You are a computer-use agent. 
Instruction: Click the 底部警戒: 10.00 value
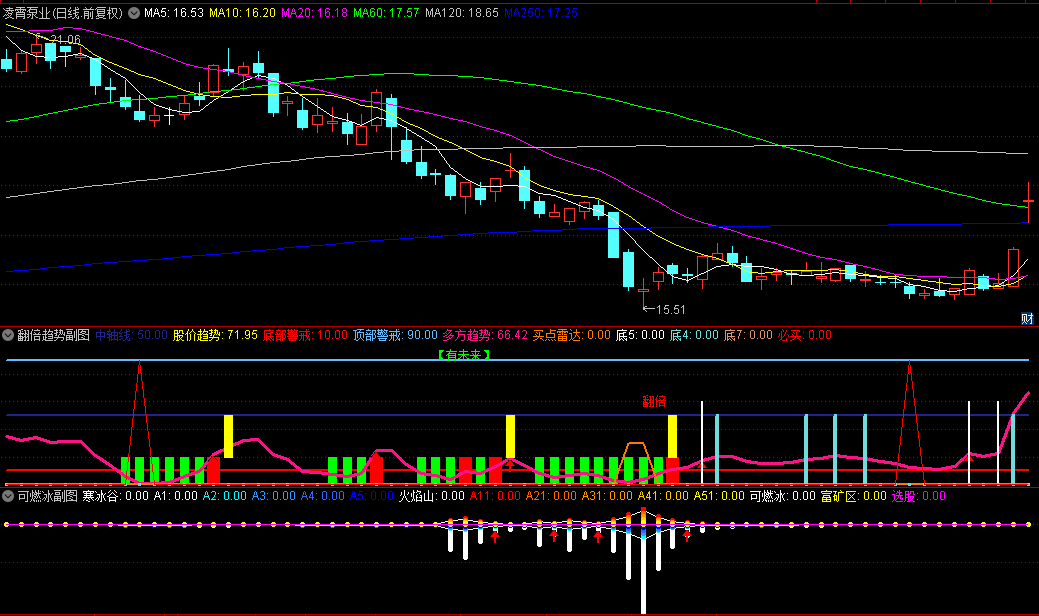point(305,335)
